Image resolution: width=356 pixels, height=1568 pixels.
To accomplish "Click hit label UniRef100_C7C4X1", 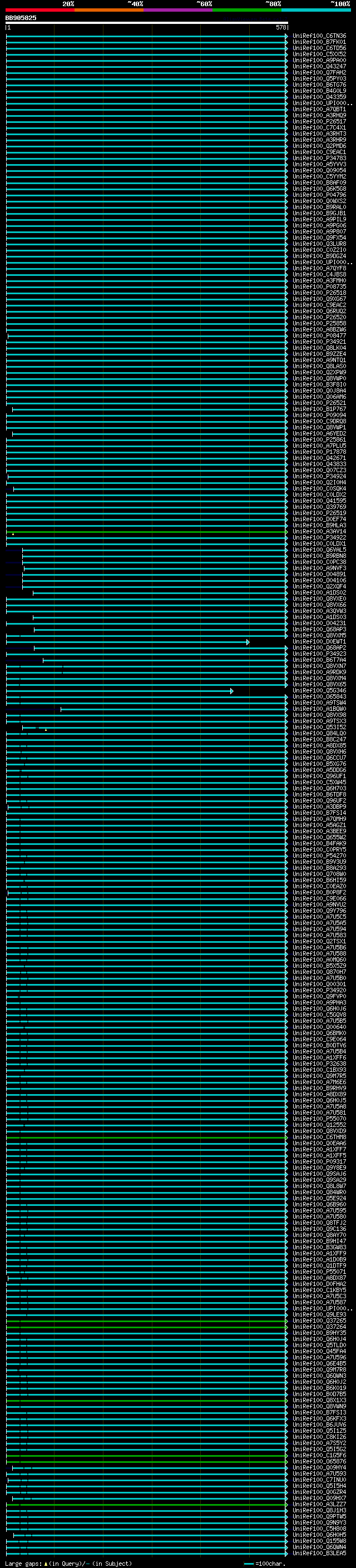I will [319, 128].
